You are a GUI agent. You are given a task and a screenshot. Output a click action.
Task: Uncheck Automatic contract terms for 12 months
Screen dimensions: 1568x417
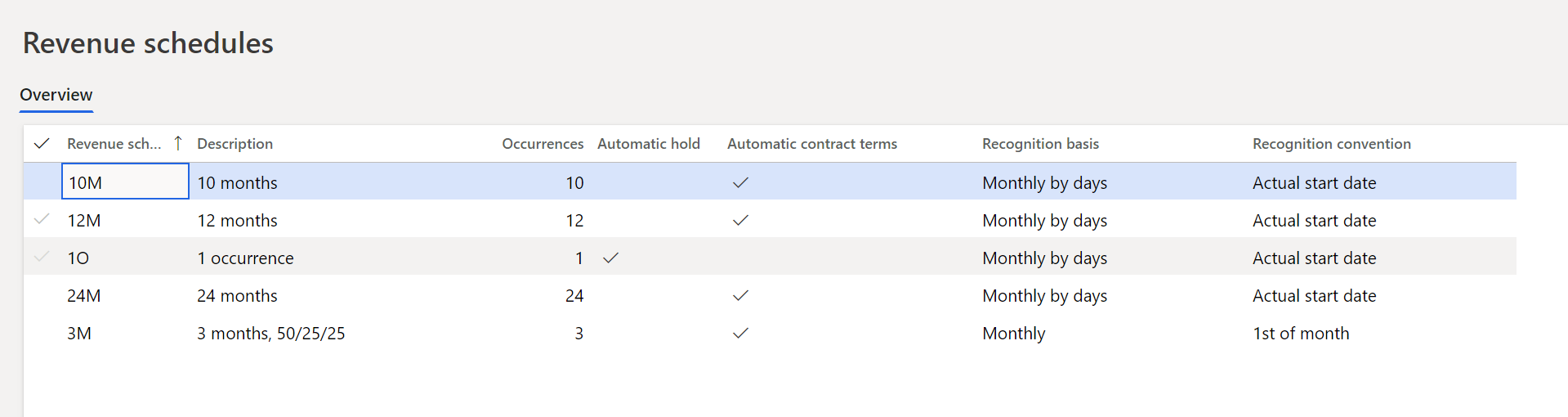tap(740, 221)
